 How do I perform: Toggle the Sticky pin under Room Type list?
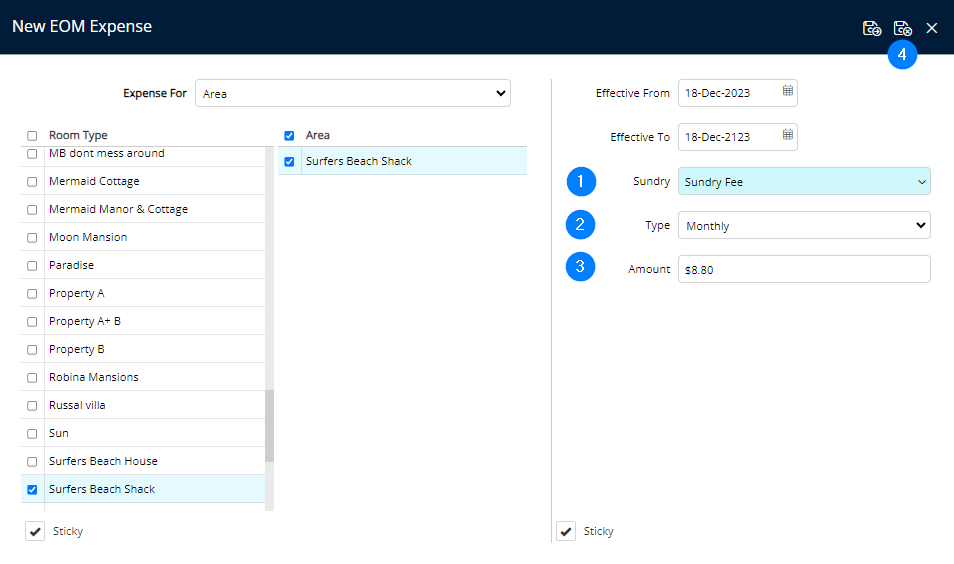coord(35,531)
